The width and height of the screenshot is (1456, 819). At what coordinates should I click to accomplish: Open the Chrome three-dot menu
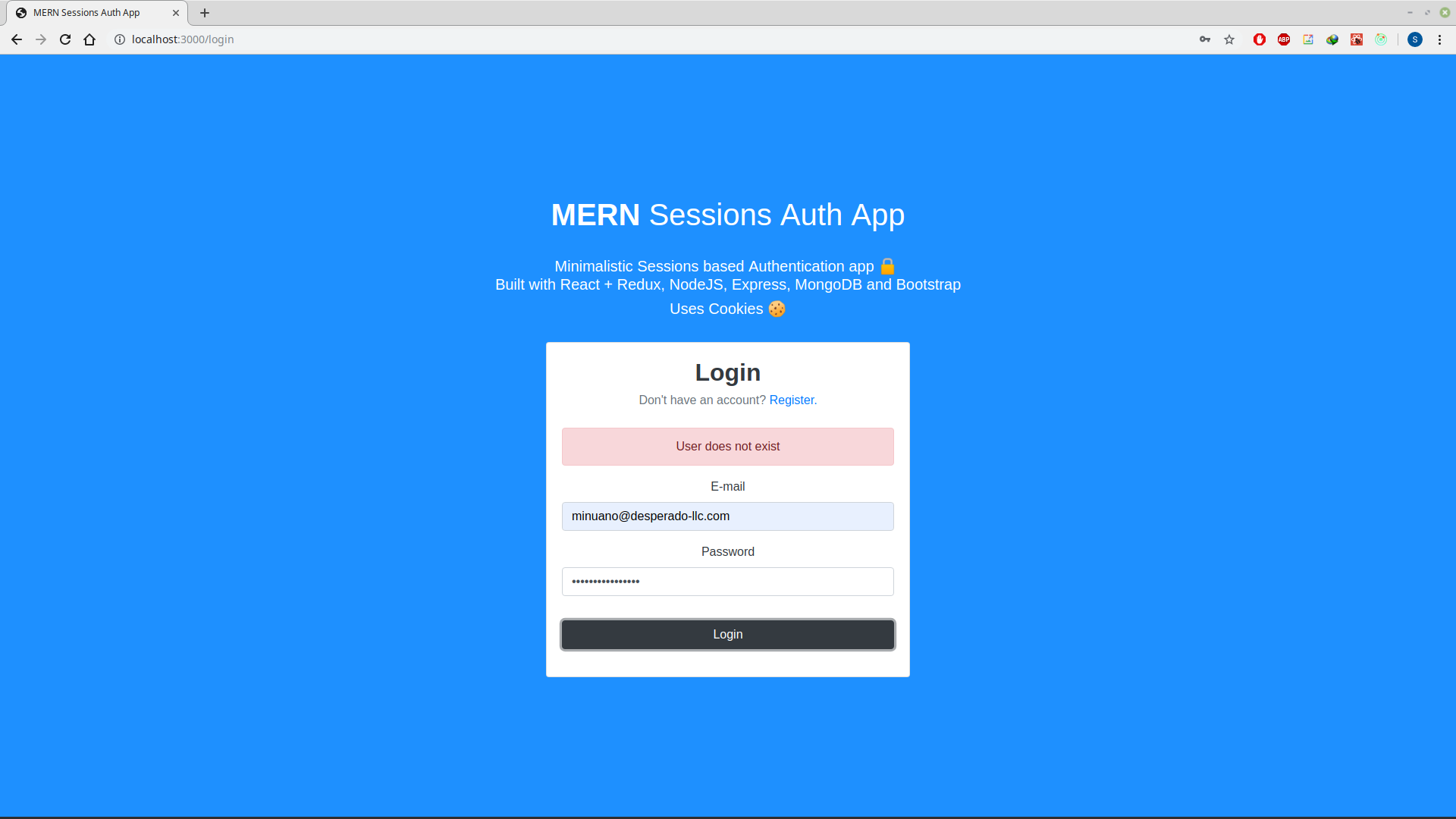pos(1439,39)
